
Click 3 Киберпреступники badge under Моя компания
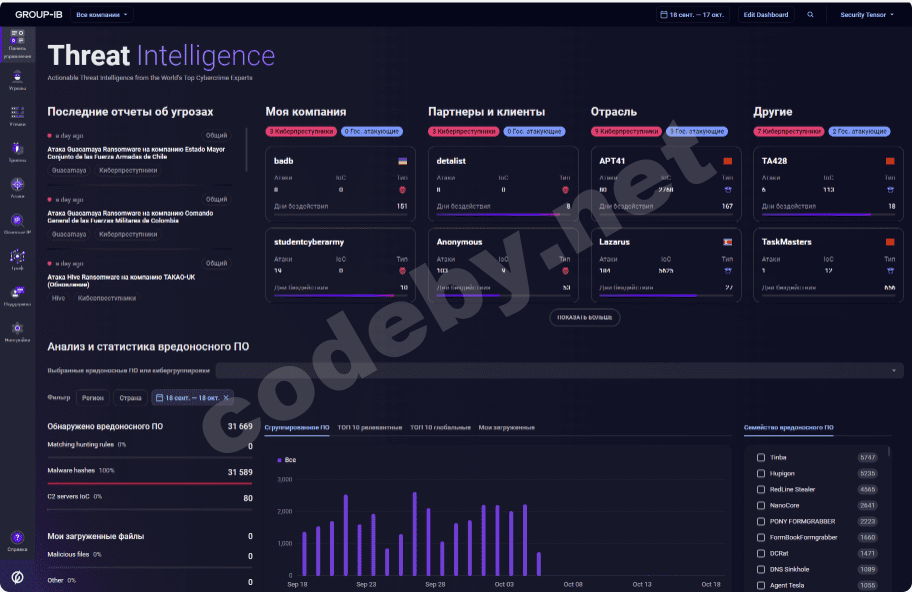click(x=301, y=131)
